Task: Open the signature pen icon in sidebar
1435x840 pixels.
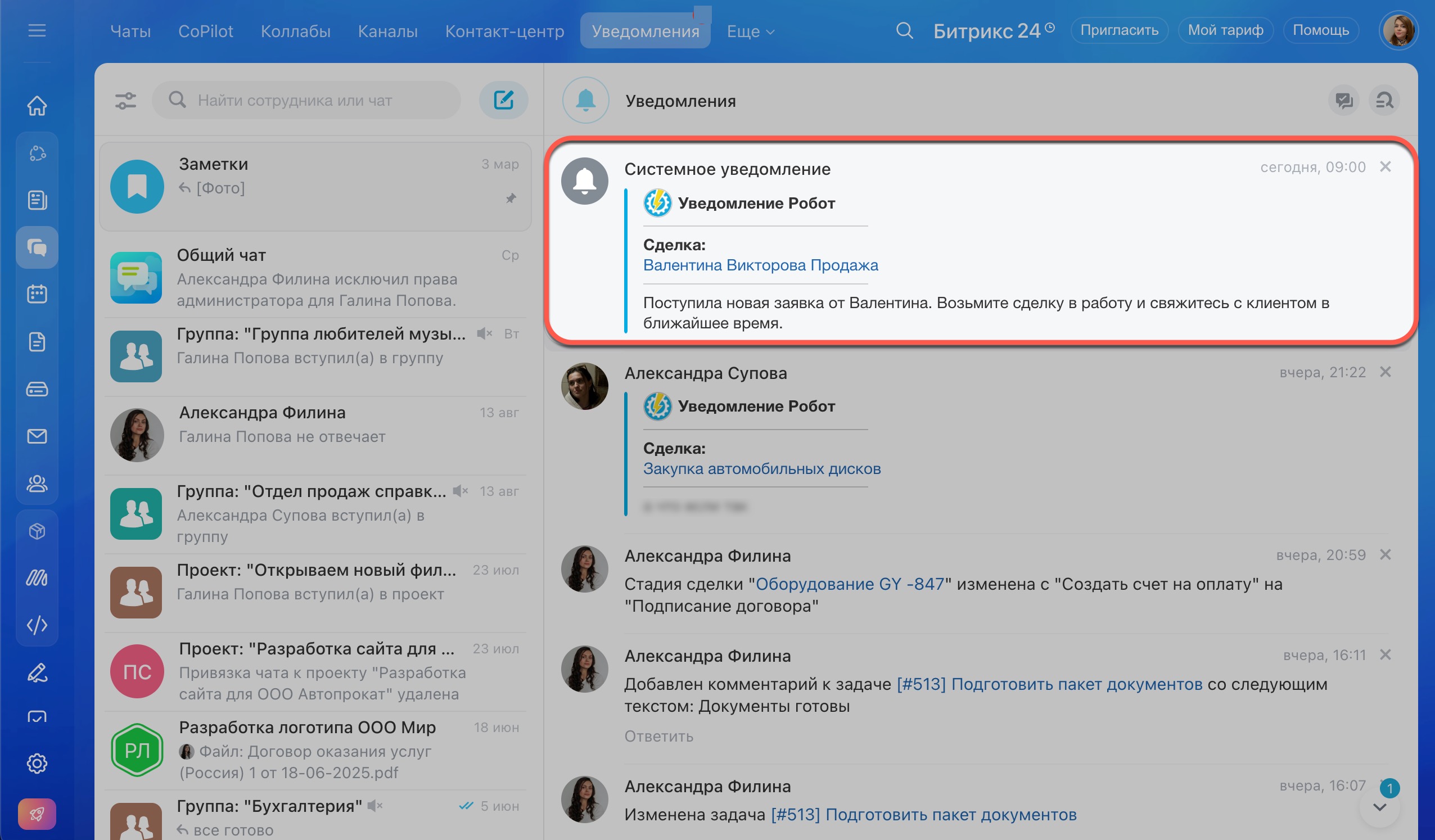Action: [37, 672]
